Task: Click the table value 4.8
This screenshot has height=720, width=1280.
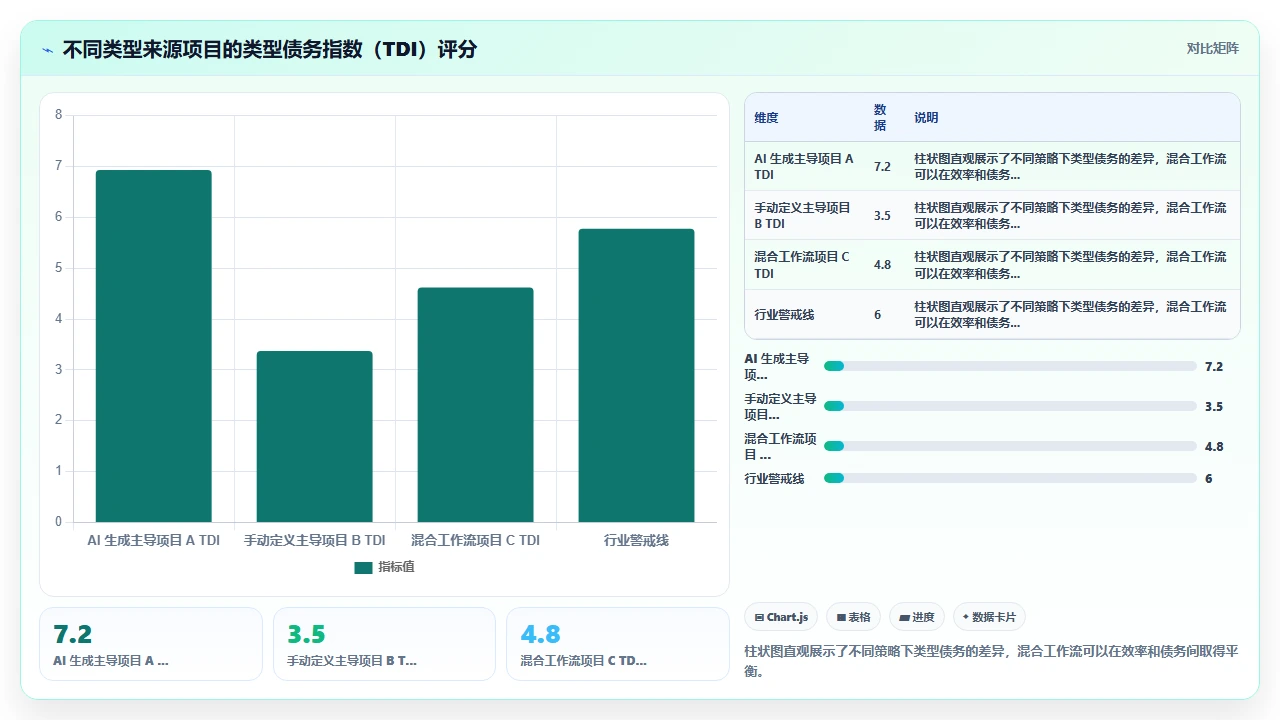Action: click(x=882, y=265)
